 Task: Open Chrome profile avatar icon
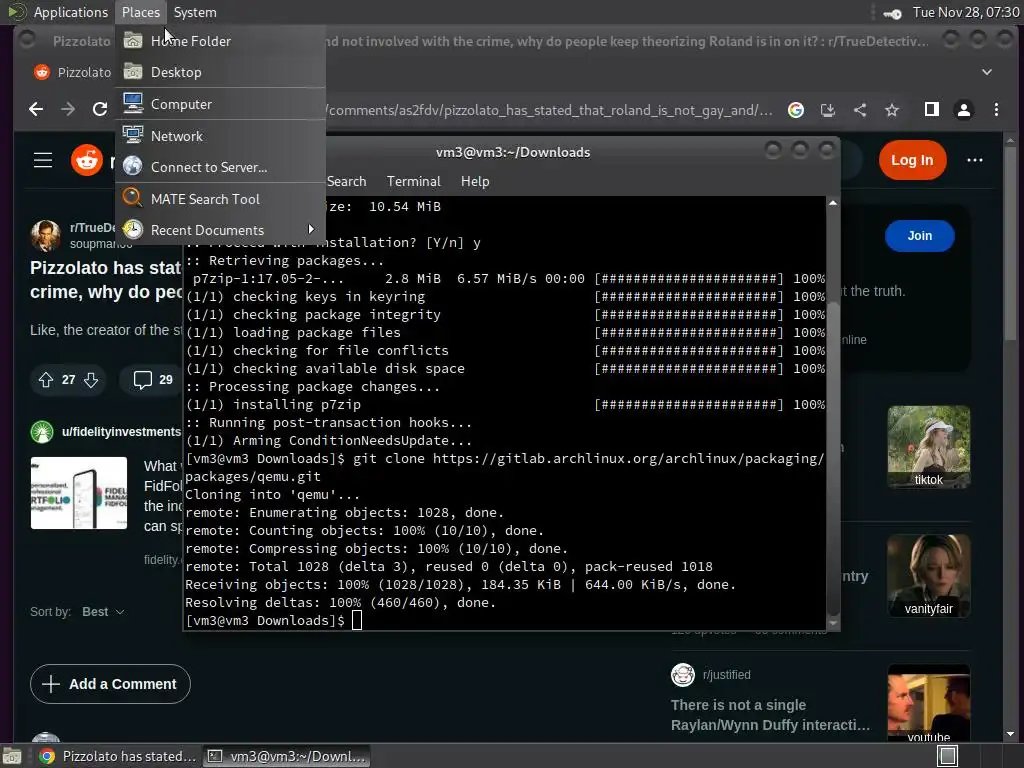[x=964, y=110]
